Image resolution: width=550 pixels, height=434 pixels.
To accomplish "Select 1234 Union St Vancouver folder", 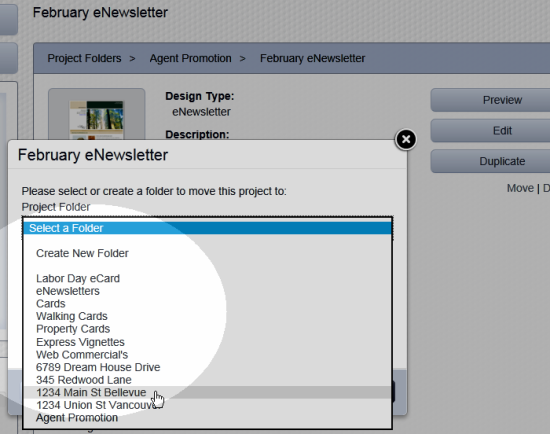I will coord(207,405).
